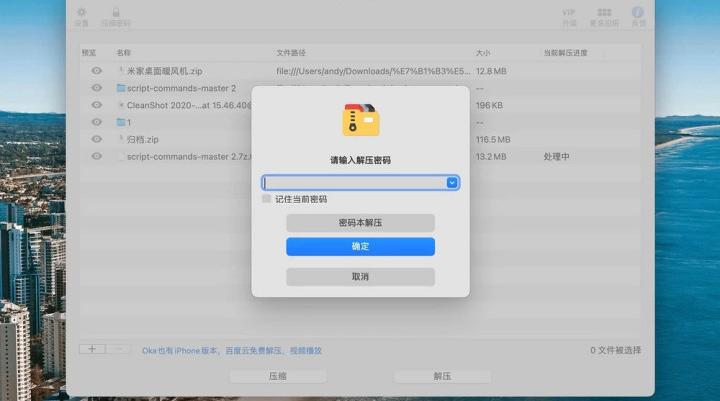Cancel the dialog with 取消
720x401 pixels.
click(360, 277)
